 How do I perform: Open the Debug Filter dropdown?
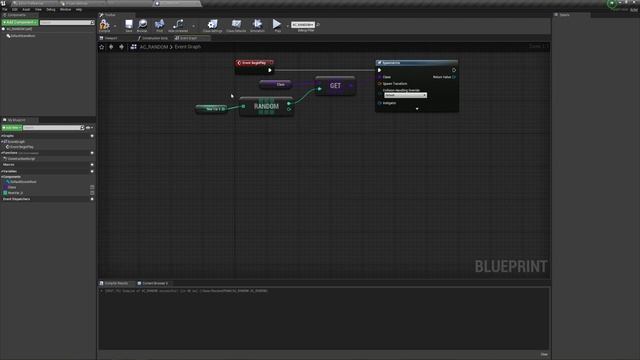303,24
